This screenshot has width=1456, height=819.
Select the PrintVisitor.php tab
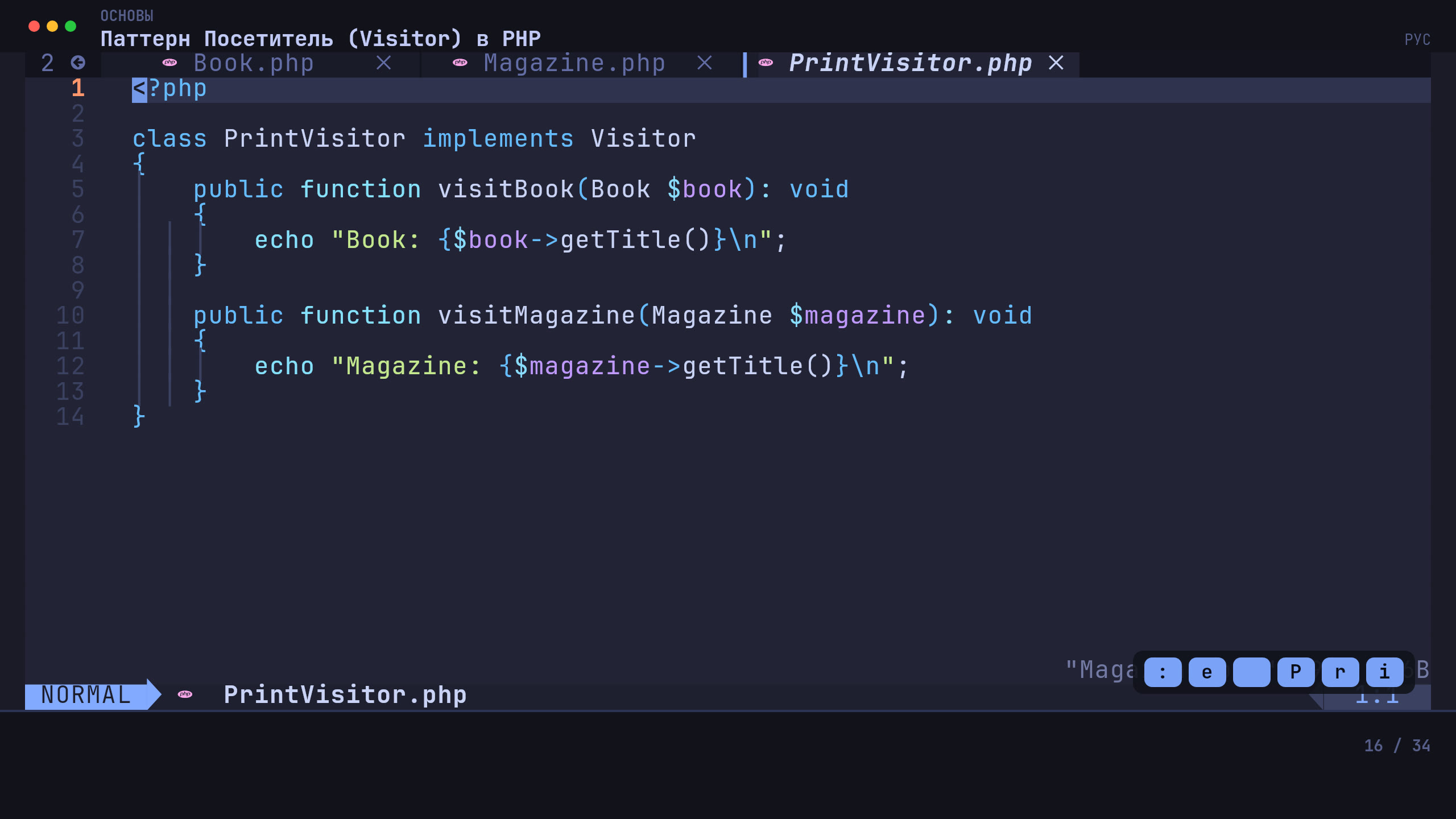[x=911, y=63]
